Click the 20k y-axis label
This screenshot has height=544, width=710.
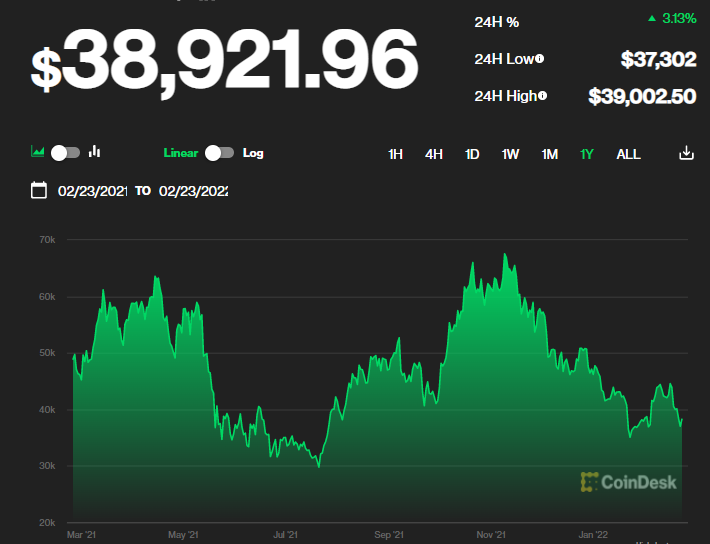coord(47,522)
